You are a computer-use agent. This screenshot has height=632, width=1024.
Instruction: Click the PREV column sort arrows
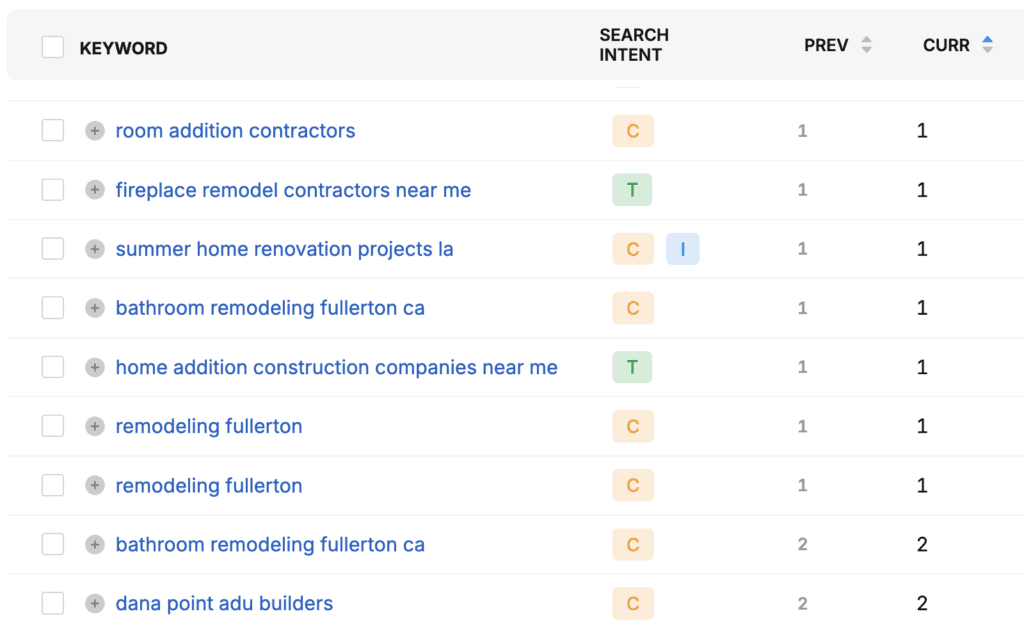click(866, 44)
